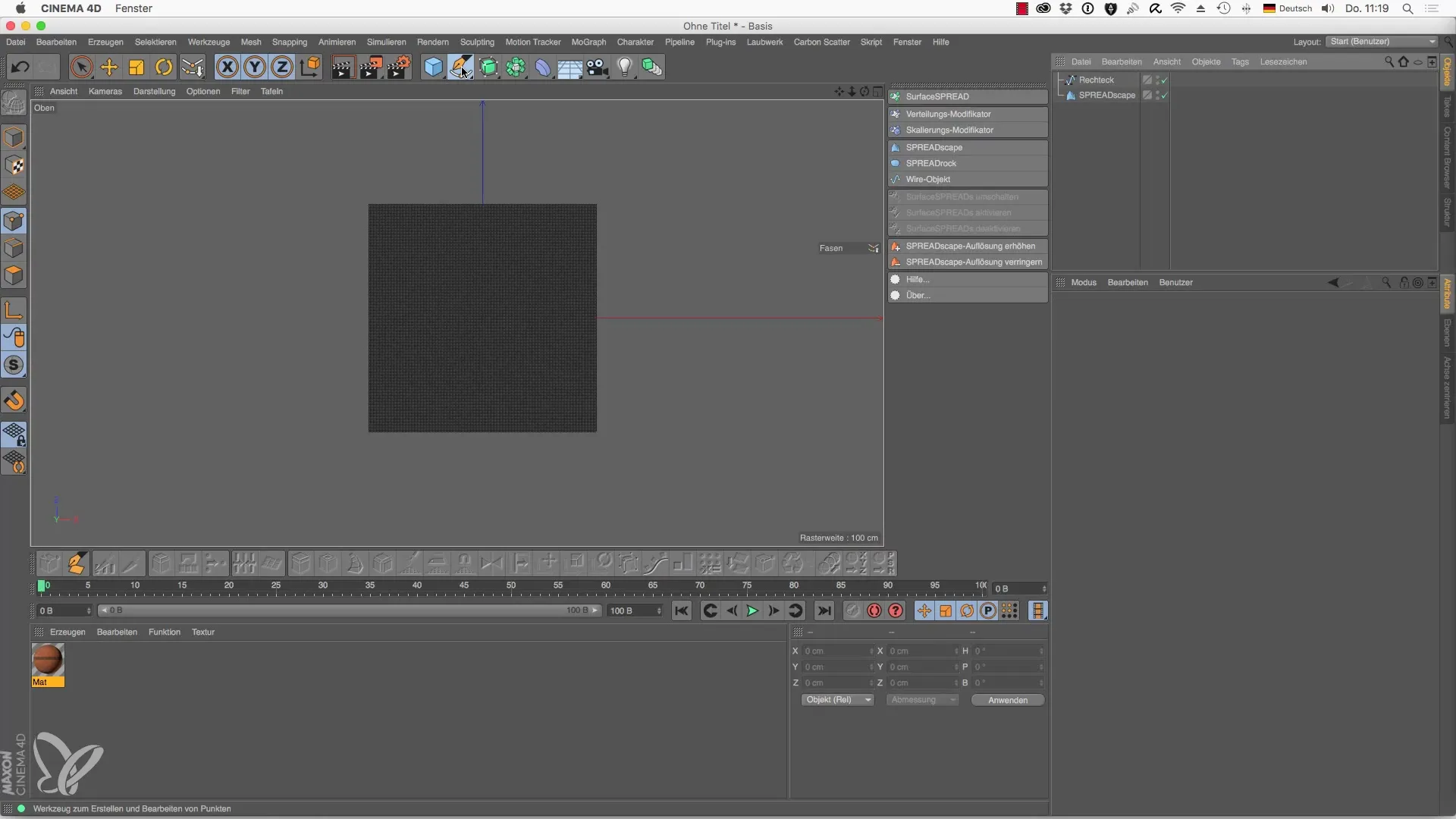The width and height of the screenshot is (1456, 819).
Task: Click record active objects button
Action: [853, 610]
